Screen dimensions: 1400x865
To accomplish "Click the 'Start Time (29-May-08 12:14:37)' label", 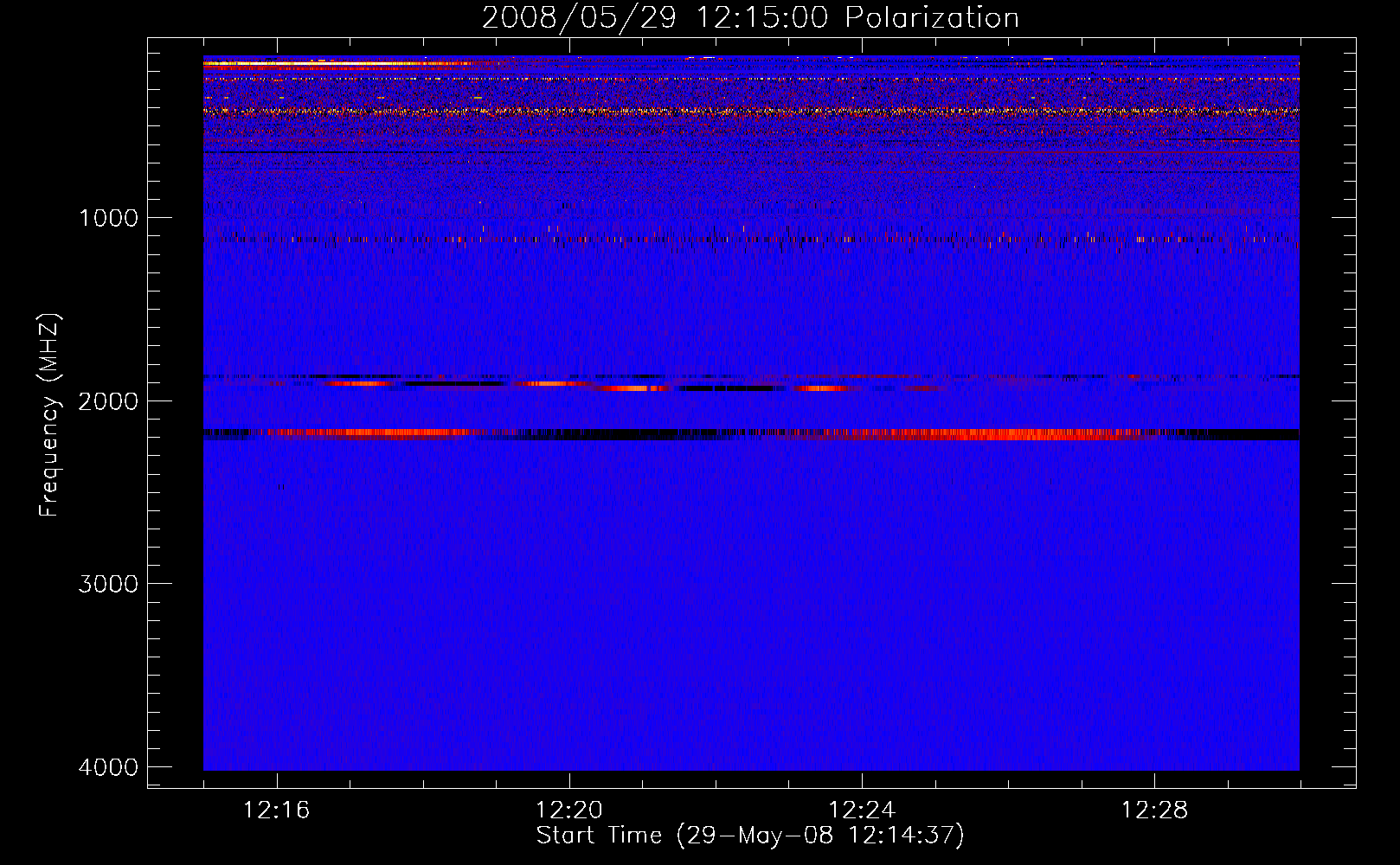I will pyautogui.click(x=750, y=836).
